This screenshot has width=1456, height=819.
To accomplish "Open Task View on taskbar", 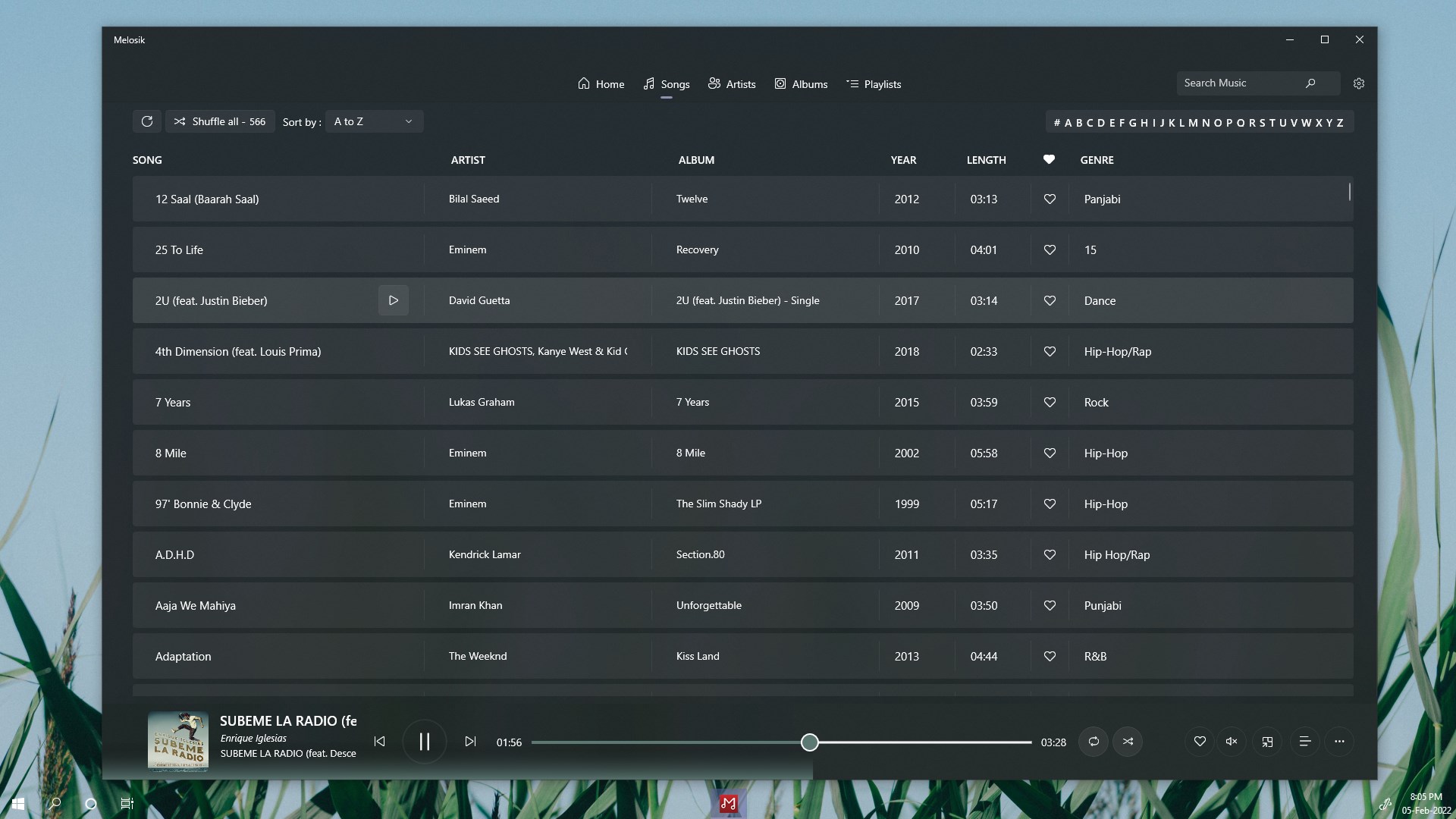I will [127, 803].
